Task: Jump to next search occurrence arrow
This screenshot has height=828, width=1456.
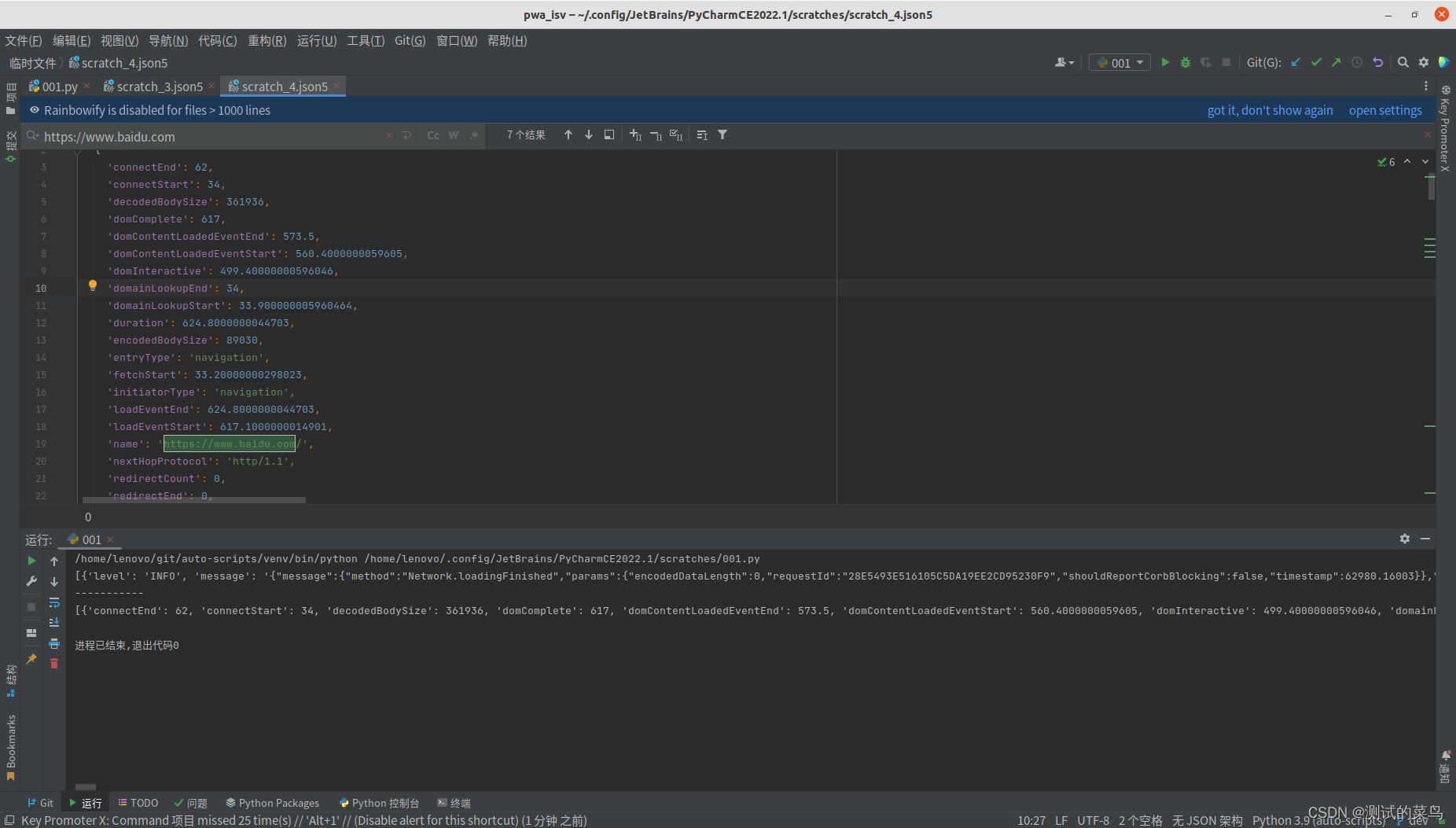Action: pyautogui.click(x=589, y=135)
